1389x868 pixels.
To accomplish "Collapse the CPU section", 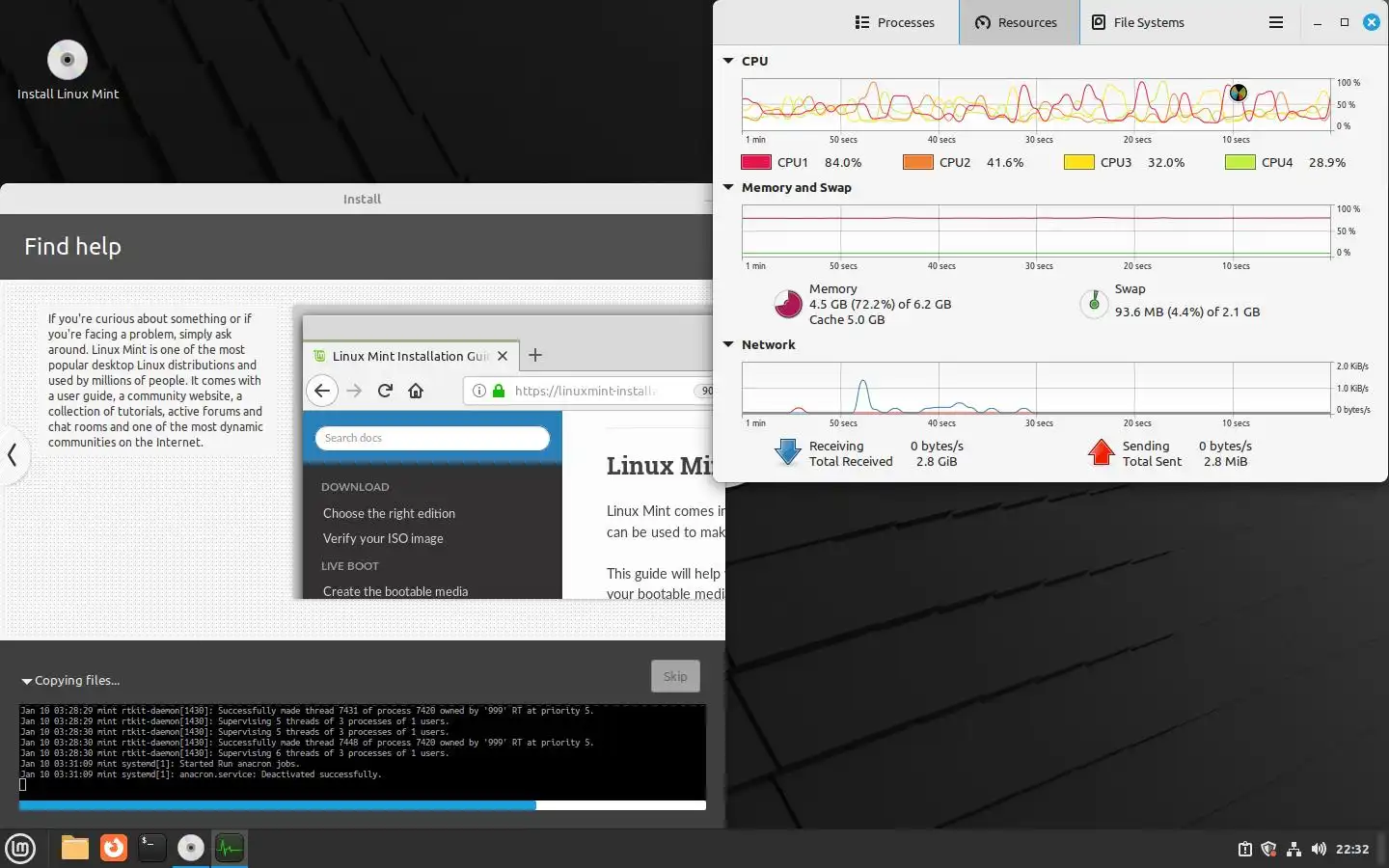I will click(x=728, y=61).
